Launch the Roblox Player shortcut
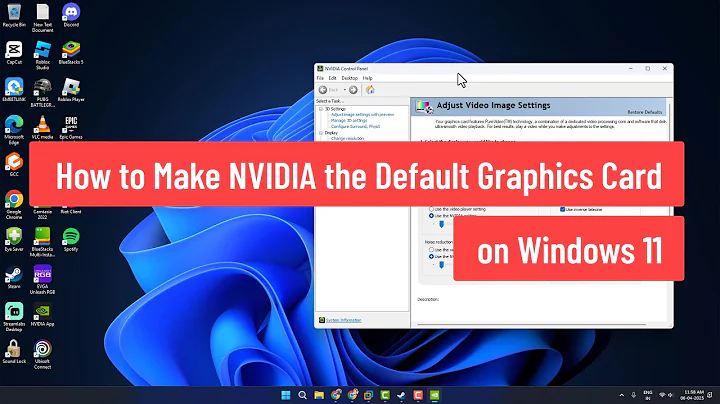 coord(71,90)
